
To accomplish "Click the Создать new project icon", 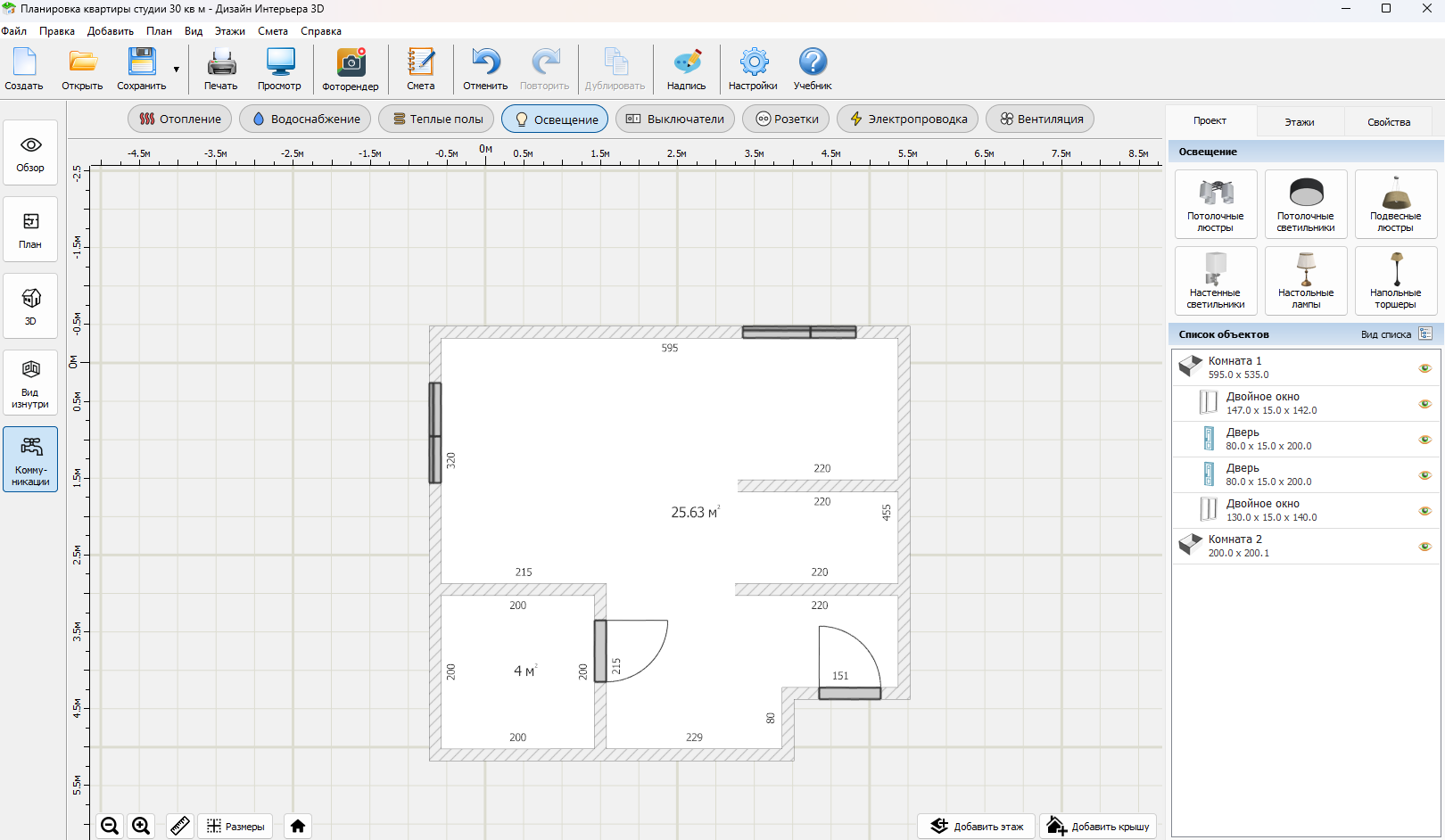I will pyautogui.click(x=24, y=69).
